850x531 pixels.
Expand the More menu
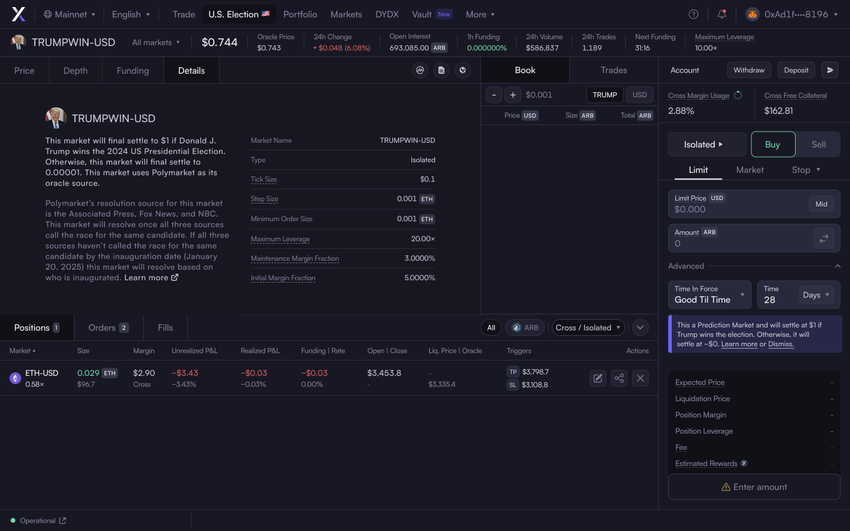tap(480, 15)
